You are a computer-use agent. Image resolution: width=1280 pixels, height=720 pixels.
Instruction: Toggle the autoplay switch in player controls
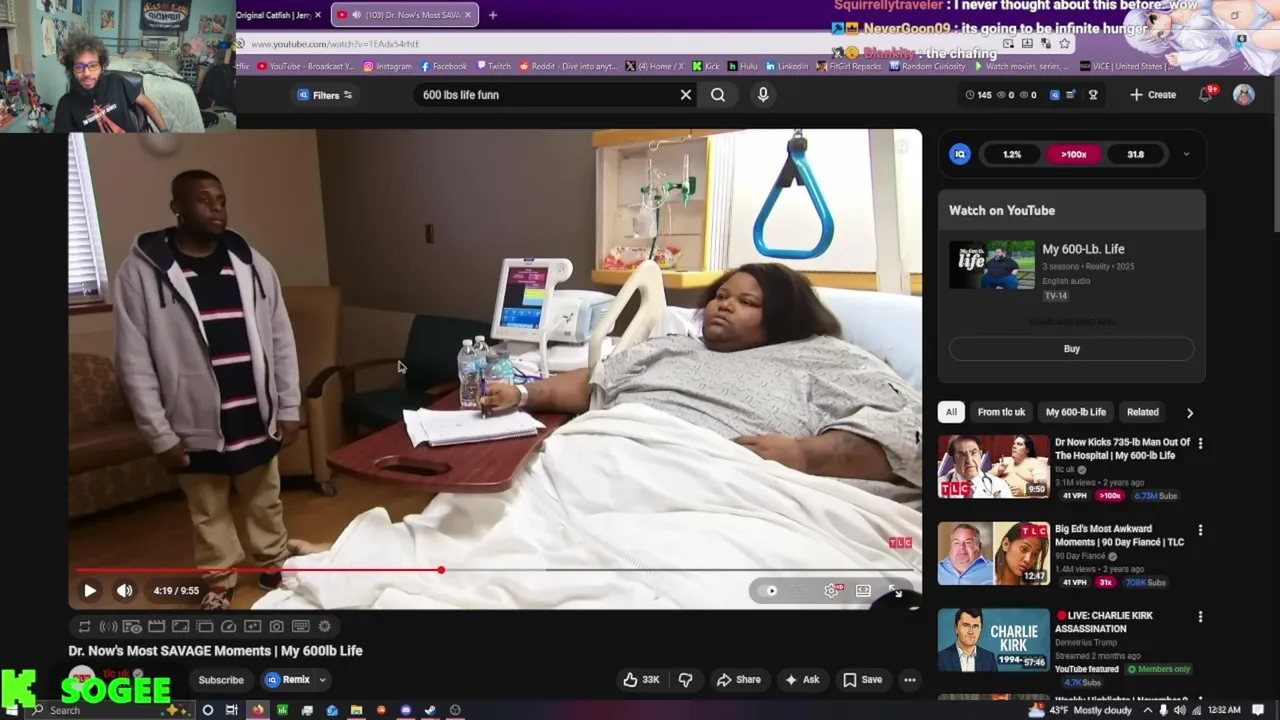(x=770, y=591)
